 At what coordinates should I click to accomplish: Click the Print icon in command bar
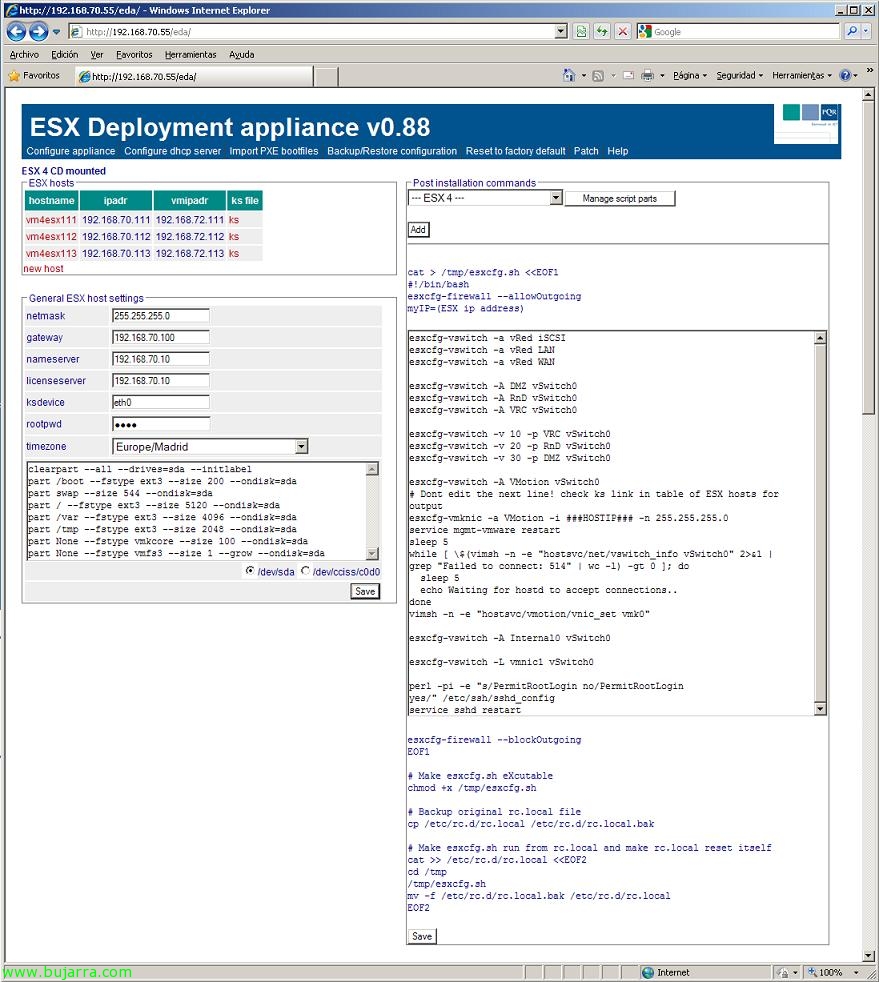pos(647,76)
